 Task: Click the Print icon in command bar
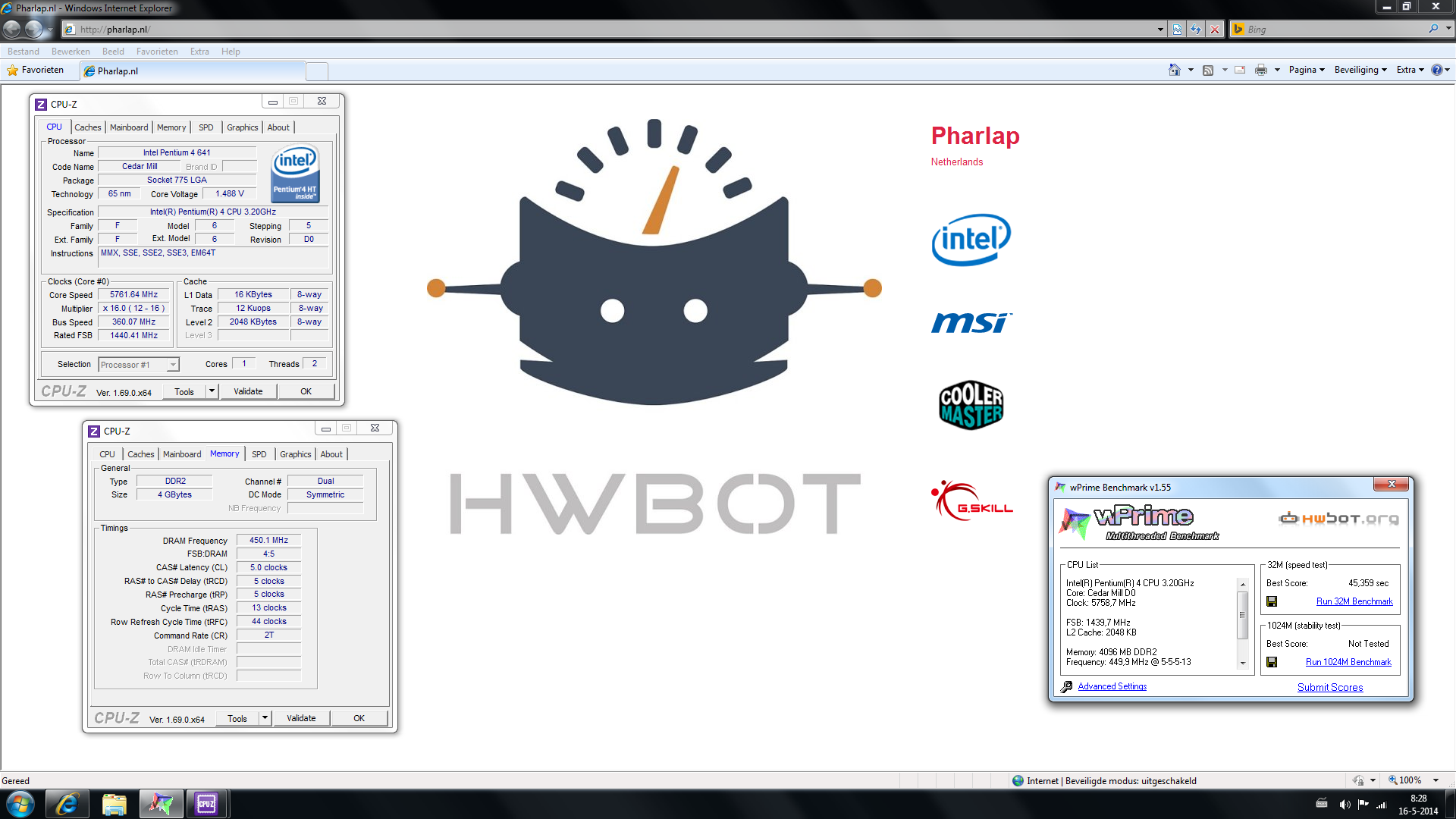click(1261, 70)
